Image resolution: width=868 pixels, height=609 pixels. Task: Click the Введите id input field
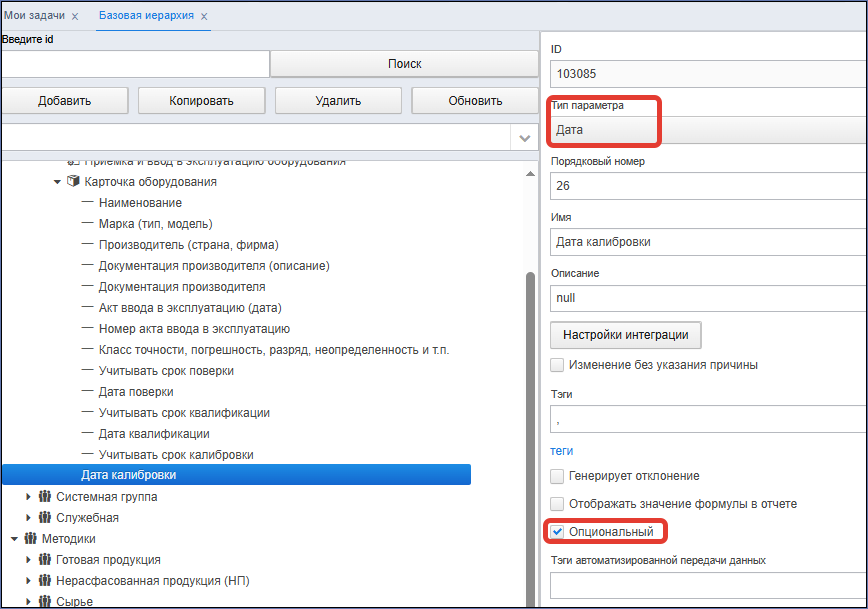[x=135, y=64]
